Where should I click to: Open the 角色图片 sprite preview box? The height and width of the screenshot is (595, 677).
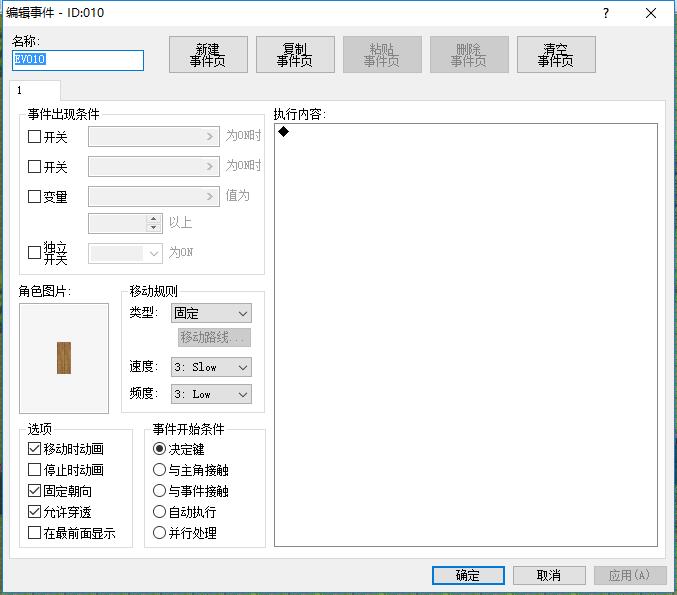[x=64, y=358]
